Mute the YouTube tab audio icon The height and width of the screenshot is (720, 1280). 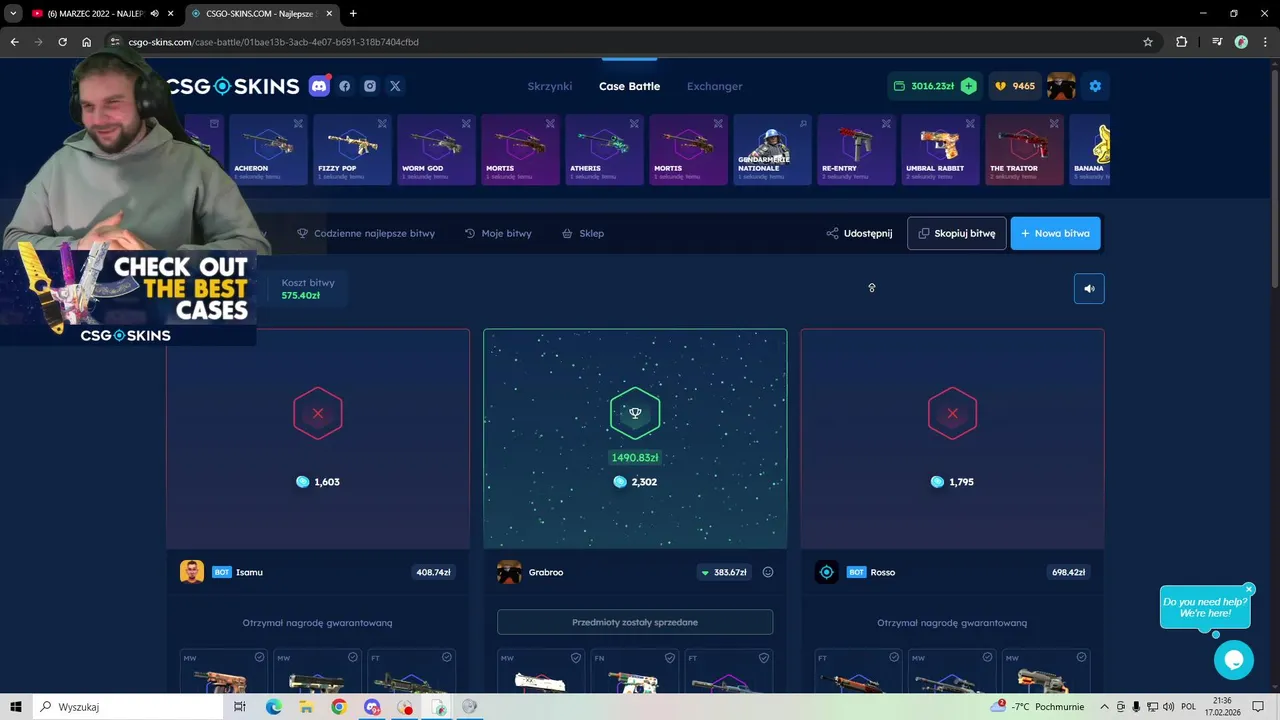154,13
